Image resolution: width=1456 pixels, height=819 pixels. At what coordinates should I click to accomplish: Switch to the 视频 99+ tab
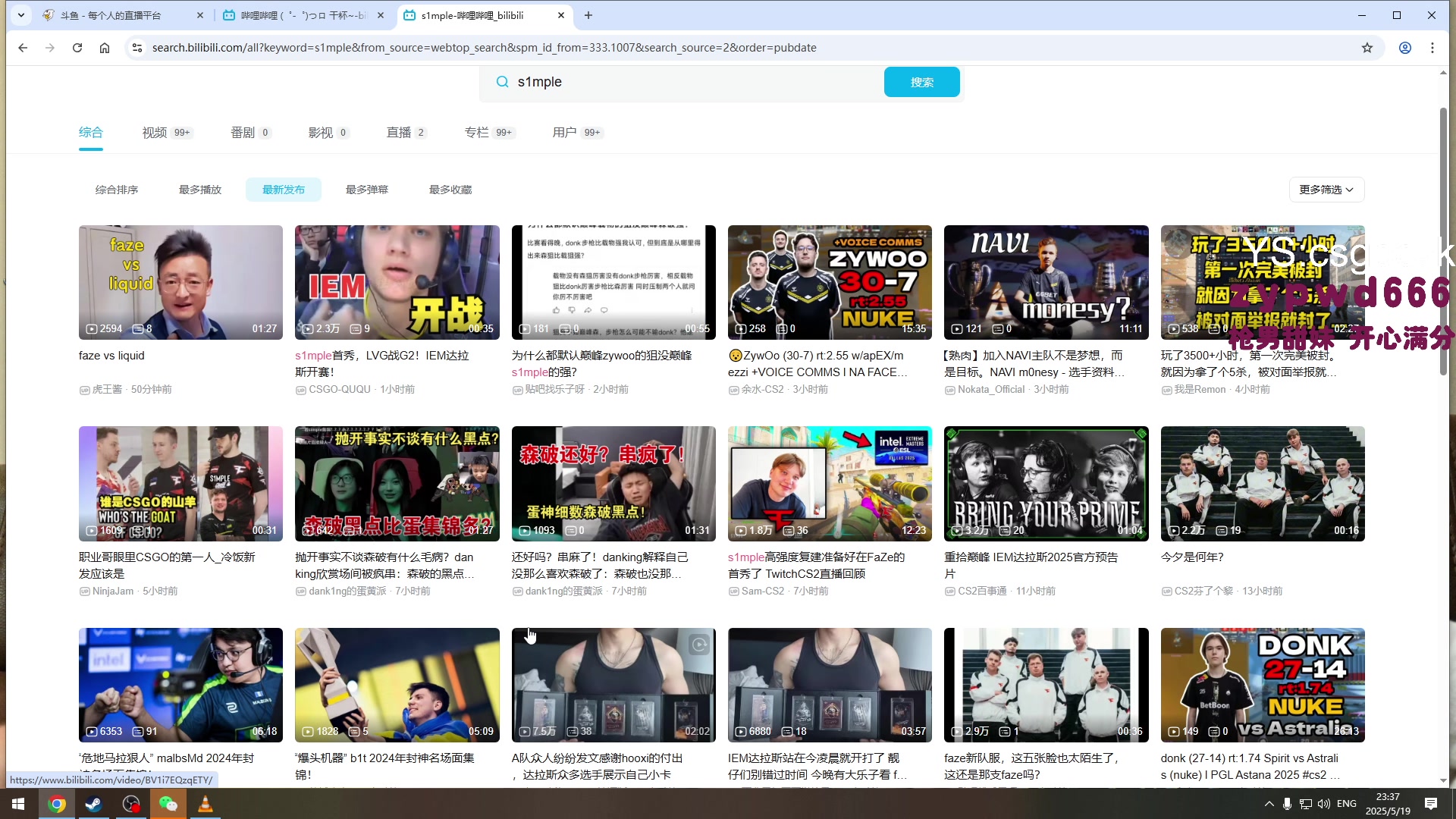coord(168,133)
